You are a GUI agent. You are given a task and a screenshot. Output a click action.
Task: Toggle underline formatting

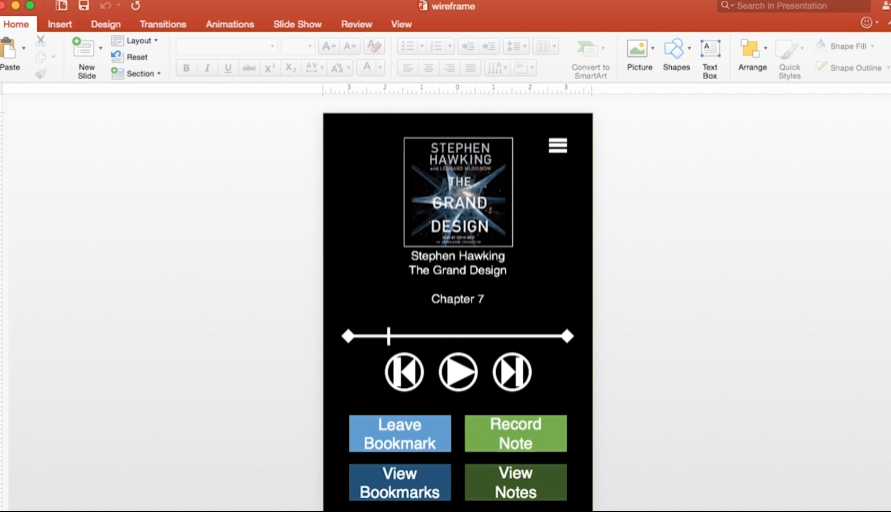(x=228, y=68)
